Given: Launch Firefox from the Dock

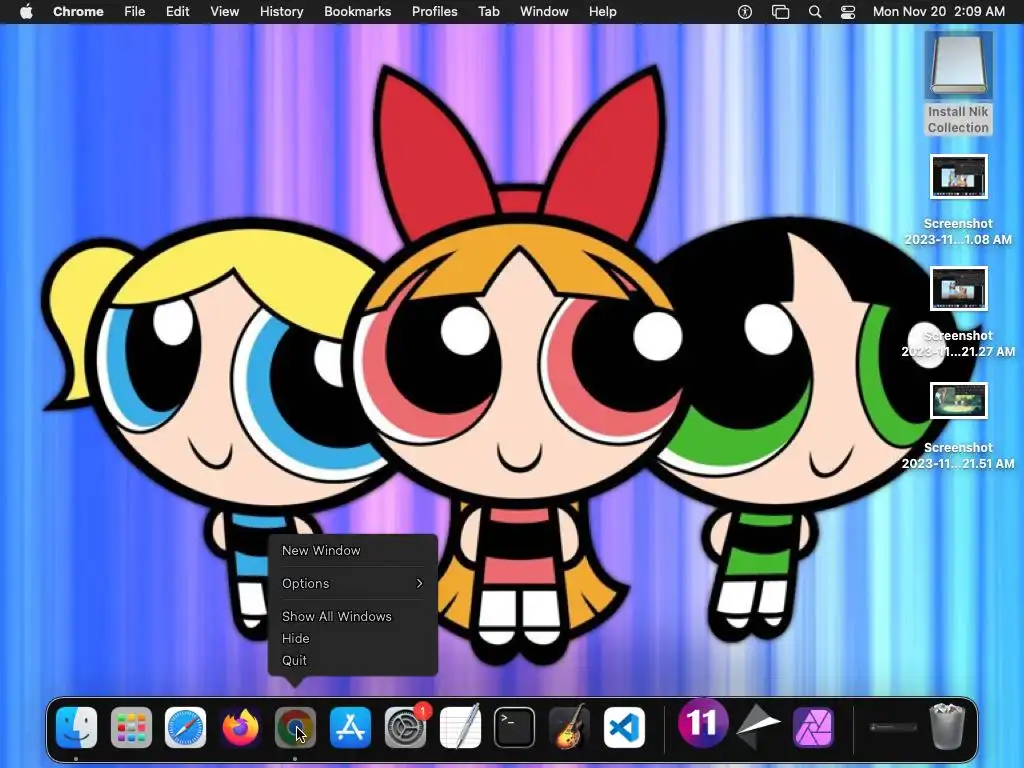Looking at the screenshot, I should click(240, 728).
